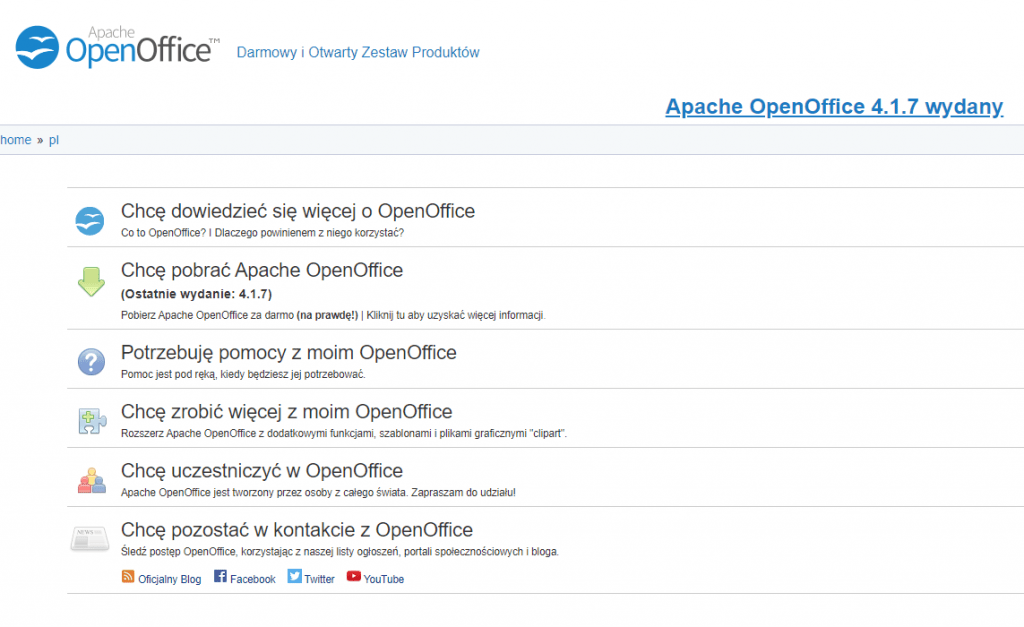Click 'Oficjalny Blog' text link
The width and height of the screenshot is (1024, 627).
click(170, 578)
